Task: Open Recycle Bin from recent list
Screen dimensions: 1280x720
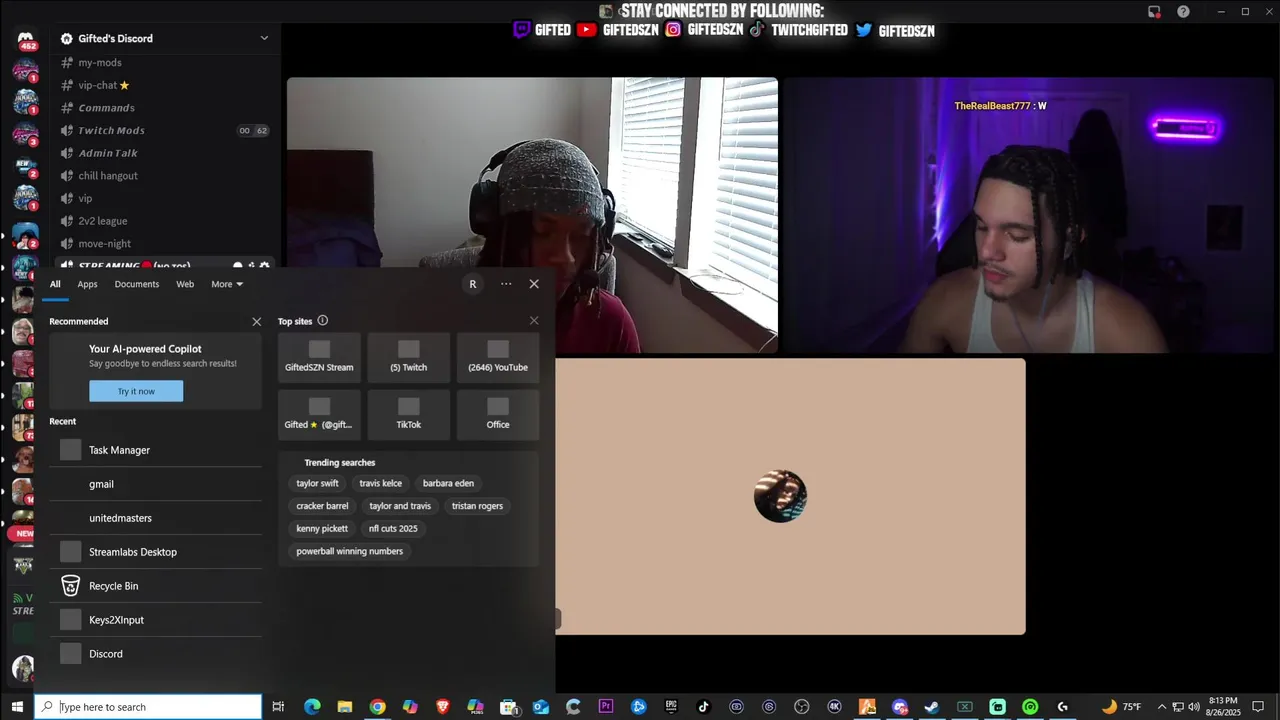Action: tap(155, 586)
